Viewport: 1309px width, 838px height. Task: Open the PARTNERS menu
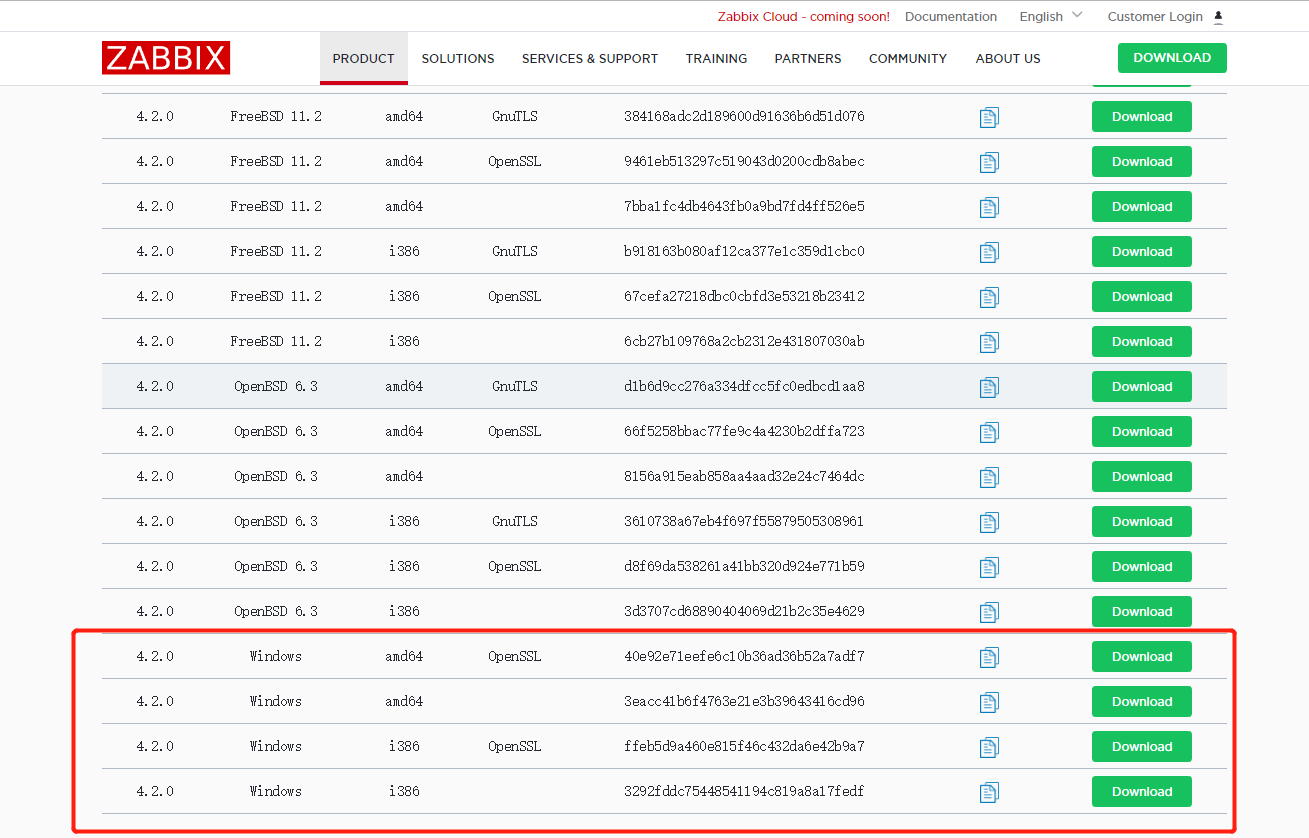click(x=808, y=58)
